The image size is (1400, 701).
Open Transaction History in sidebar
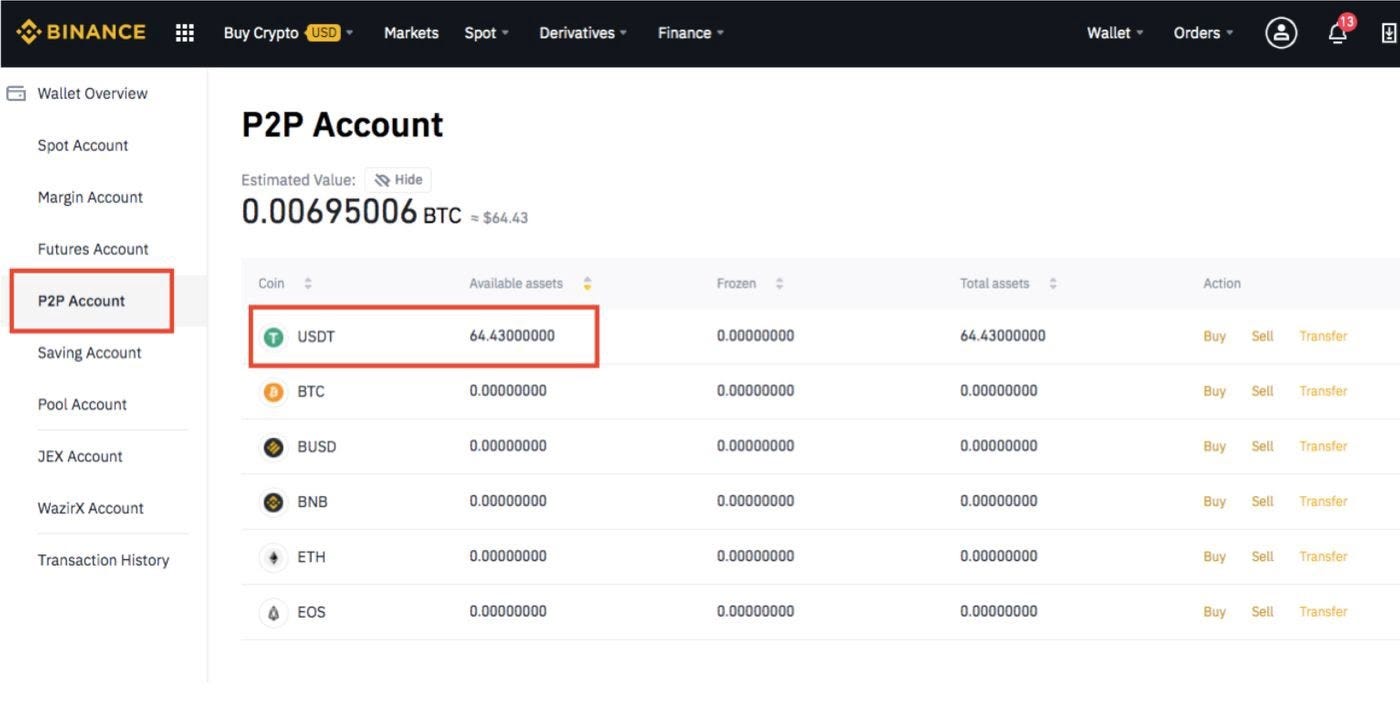(x=103, y=560)
